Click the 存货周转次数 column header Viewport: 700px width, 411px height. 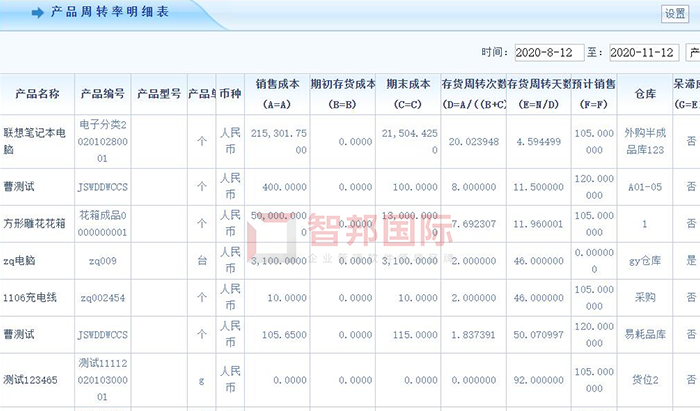click(x=474, y=94)
